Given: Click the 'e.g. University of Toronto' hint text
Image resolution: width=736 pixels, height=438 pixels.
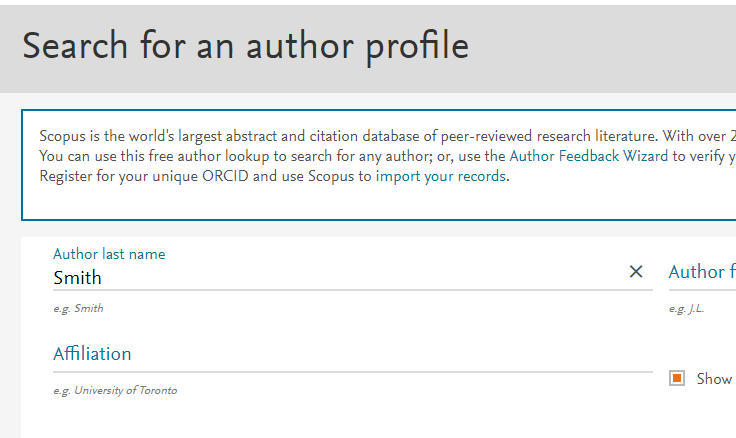Looking at the screenshot, I should (x=115, y=390).
